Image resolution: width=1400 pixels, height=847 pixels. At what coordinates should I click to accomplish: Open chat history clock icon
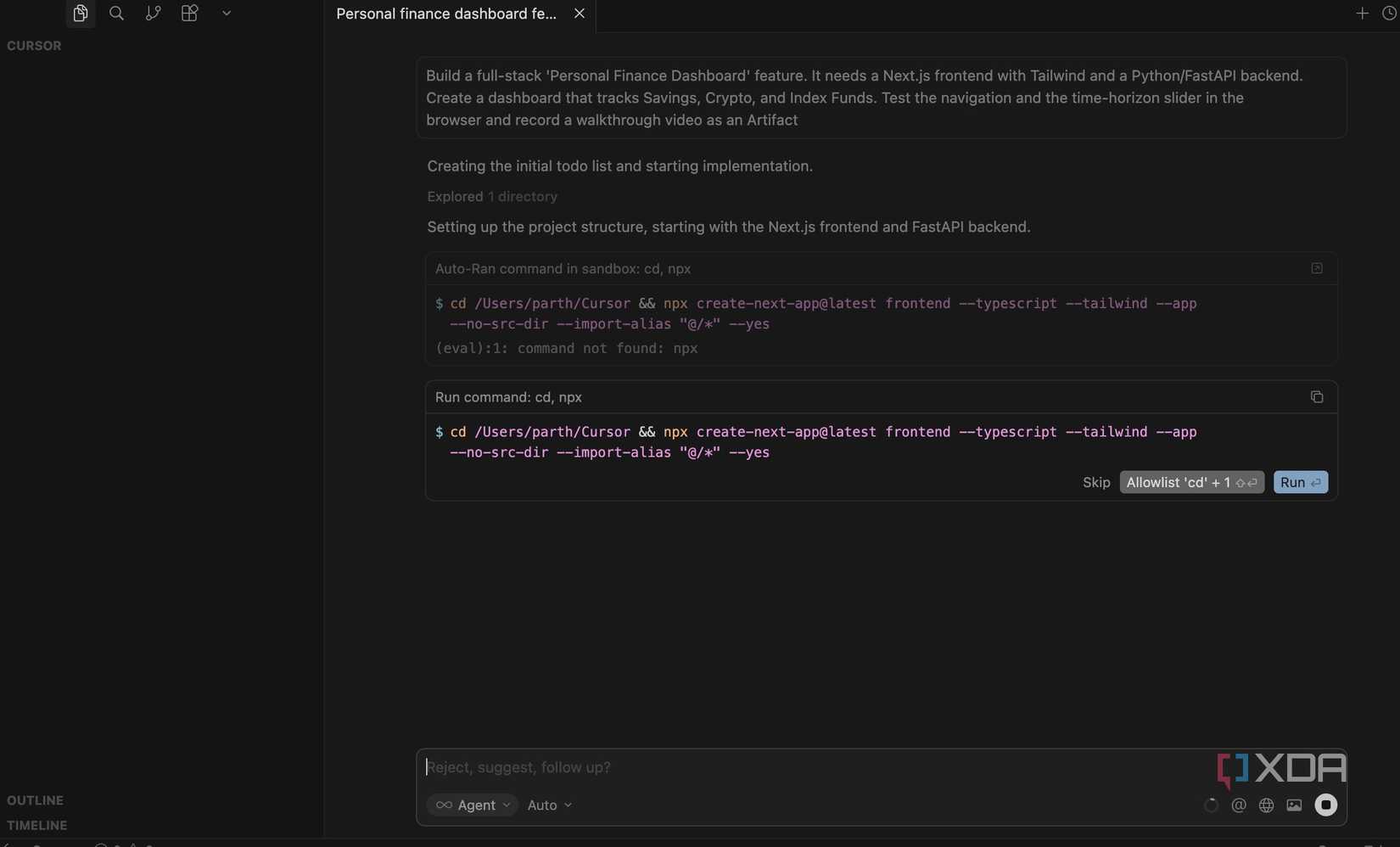pyautogui.click(x=1389, y=14)
